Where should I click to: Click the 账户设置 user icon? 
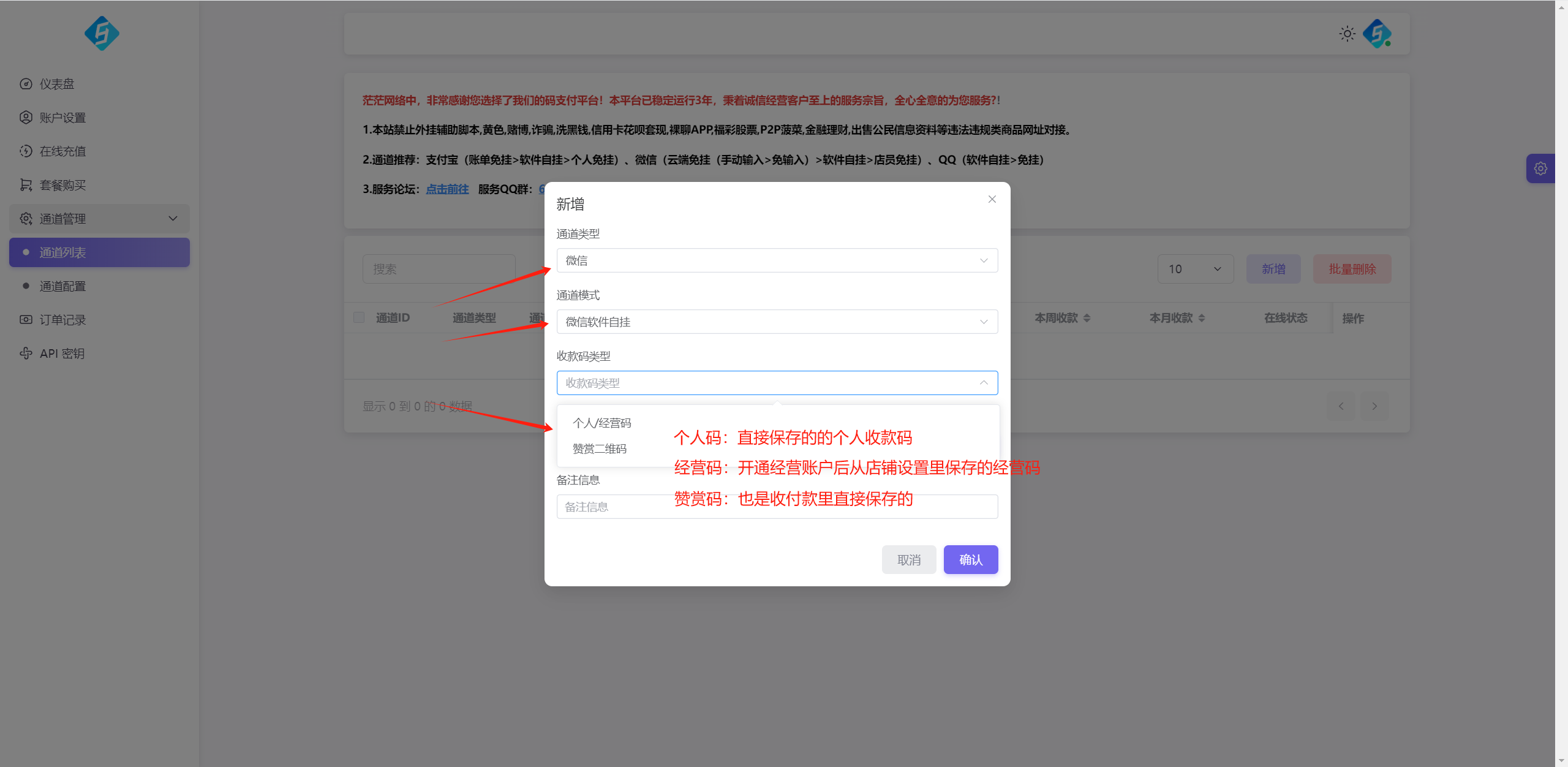point(26,118)
